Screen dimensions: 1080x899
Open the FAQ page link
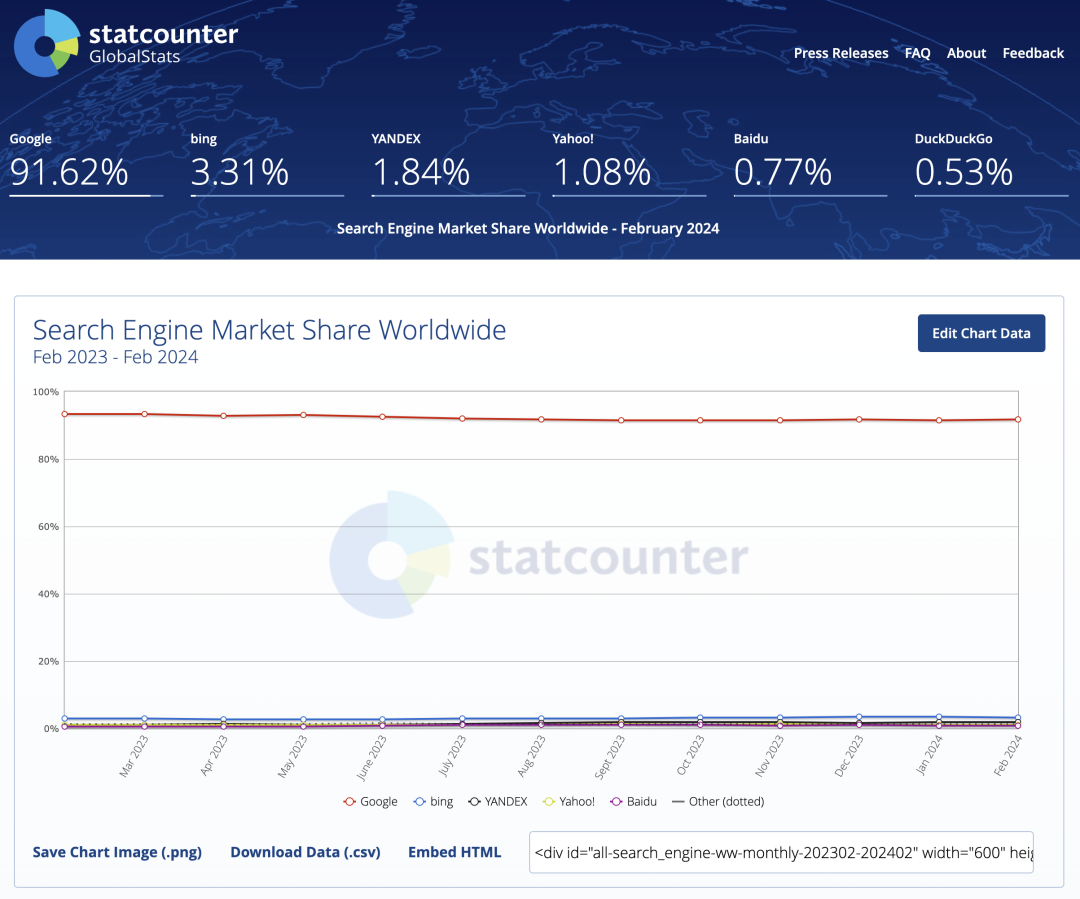[x=917, y=53]
